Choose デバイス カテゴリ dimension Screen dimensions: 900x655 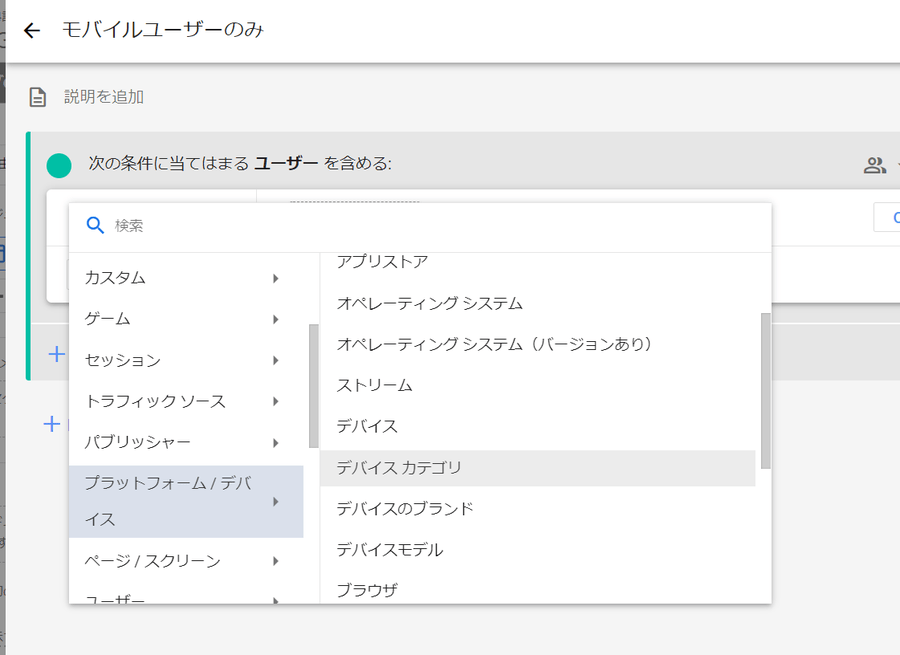click(x=400, y=468)
